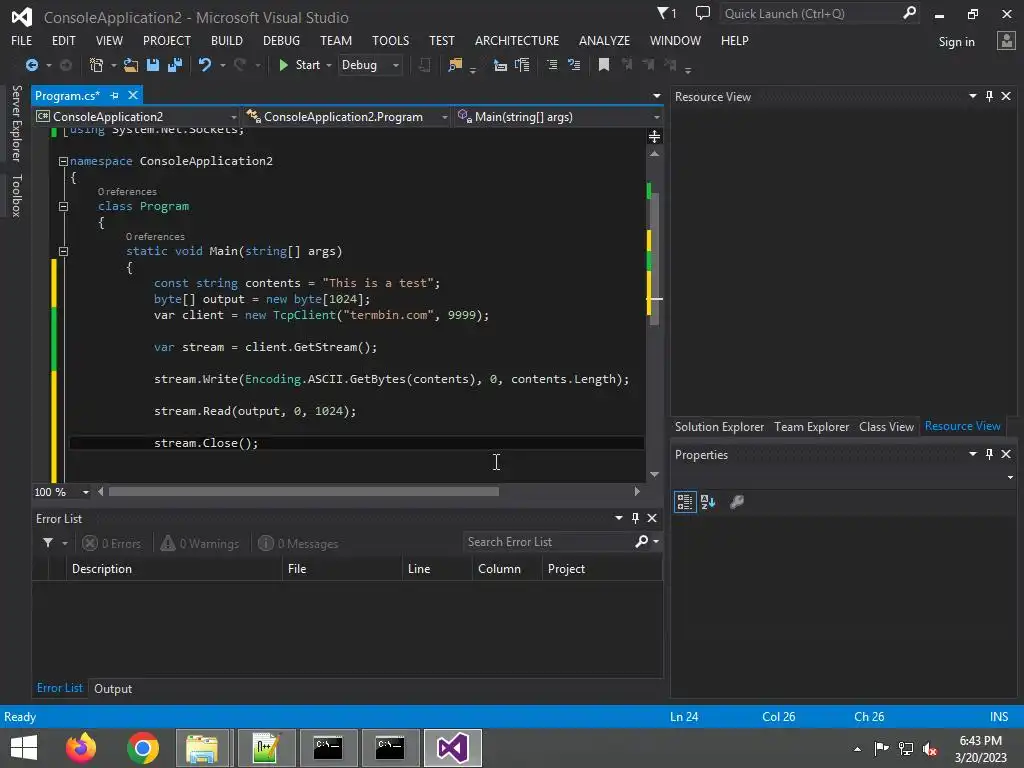Open the TOOLS menu
Viewport: 1024px width, 768px height.
click(x=391, y=40)
